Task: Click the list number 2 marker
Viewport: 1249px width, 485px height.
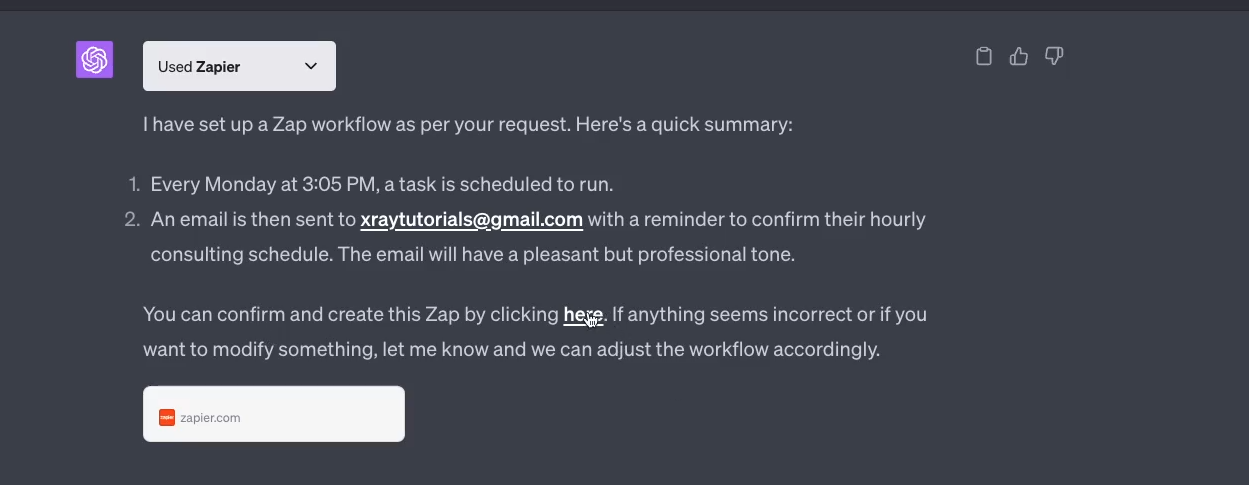Action: 132,219
